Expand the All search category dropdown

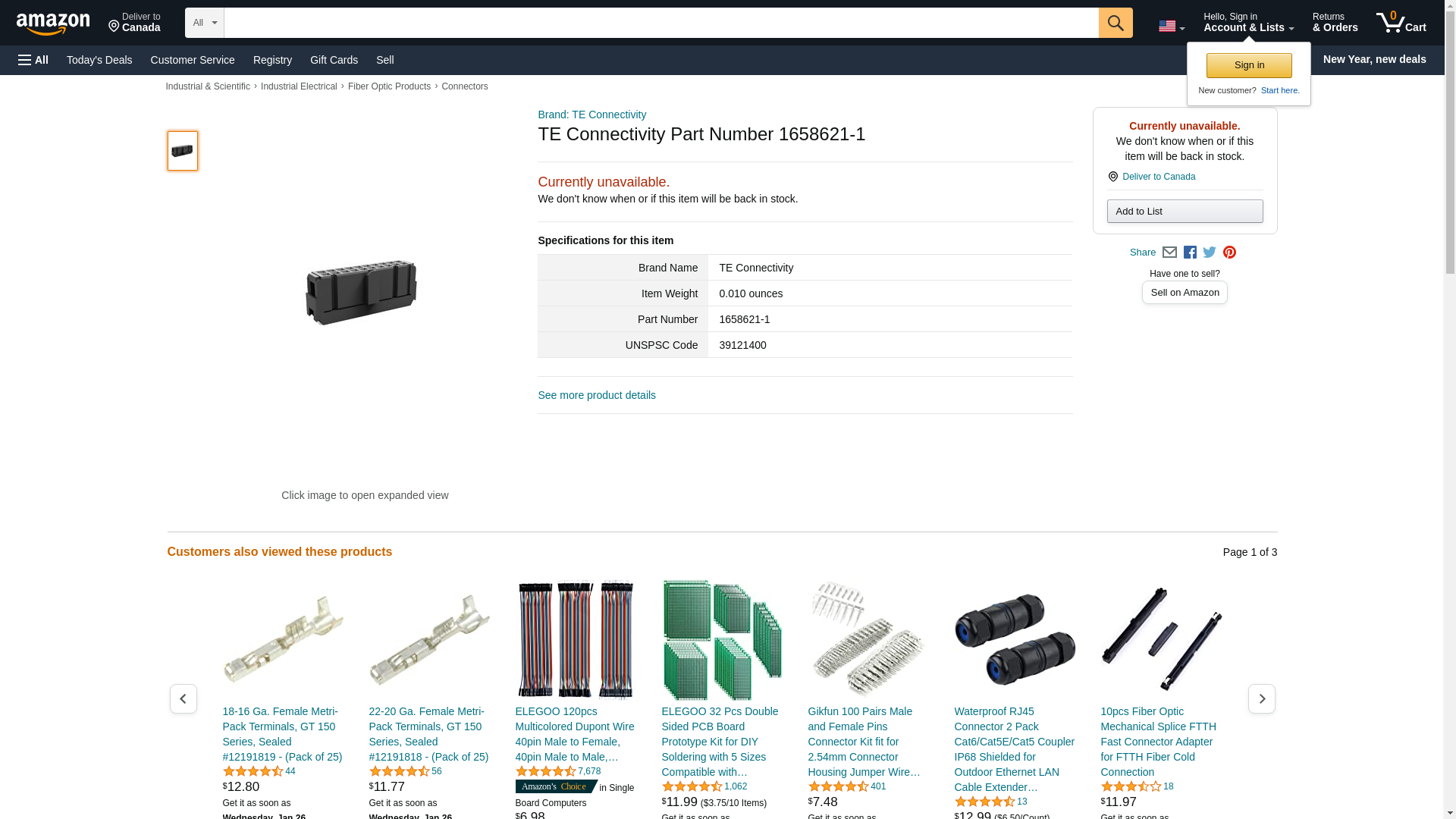coord(204,23)
